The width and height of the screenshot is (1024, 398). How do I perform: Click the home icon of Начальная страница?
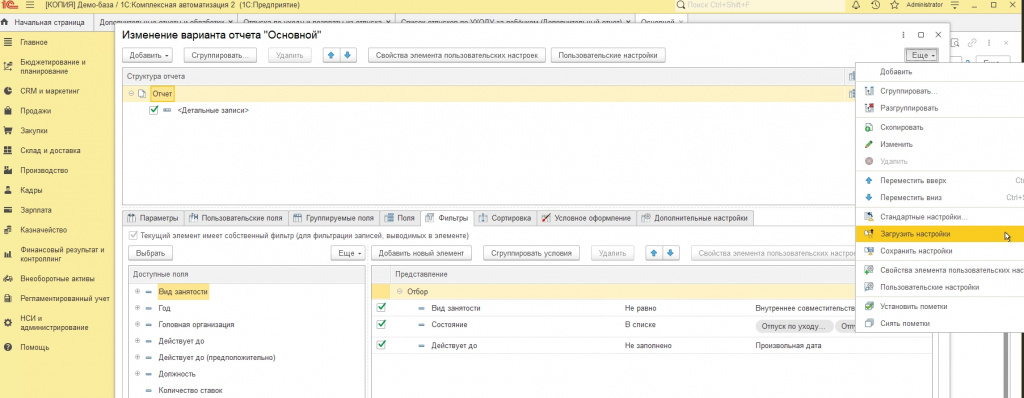click(x=6, y=22)
